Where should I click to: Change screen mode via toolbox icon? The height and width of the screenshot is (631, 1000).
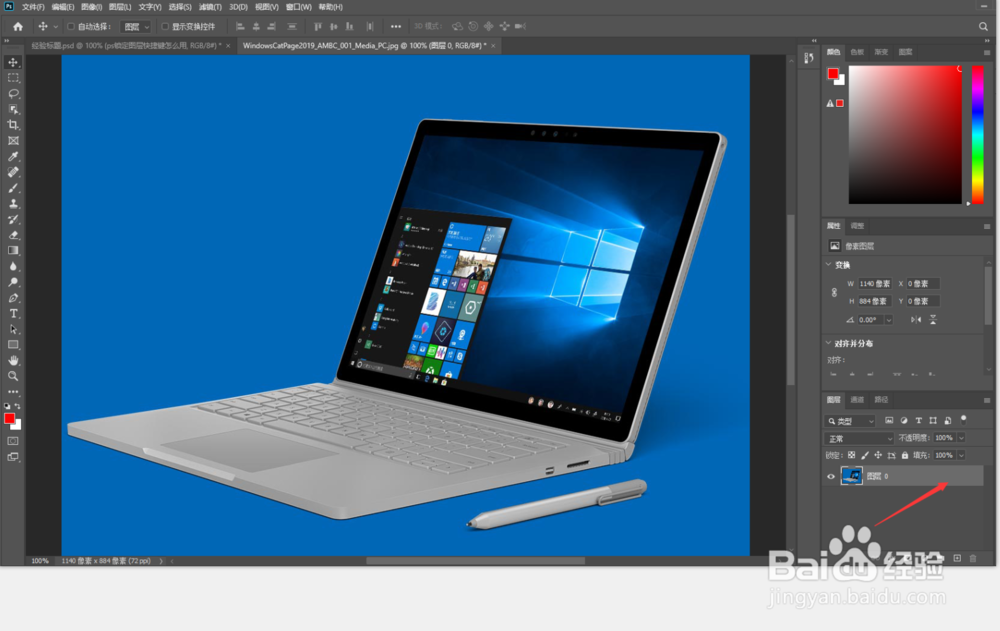pos(13,457)
